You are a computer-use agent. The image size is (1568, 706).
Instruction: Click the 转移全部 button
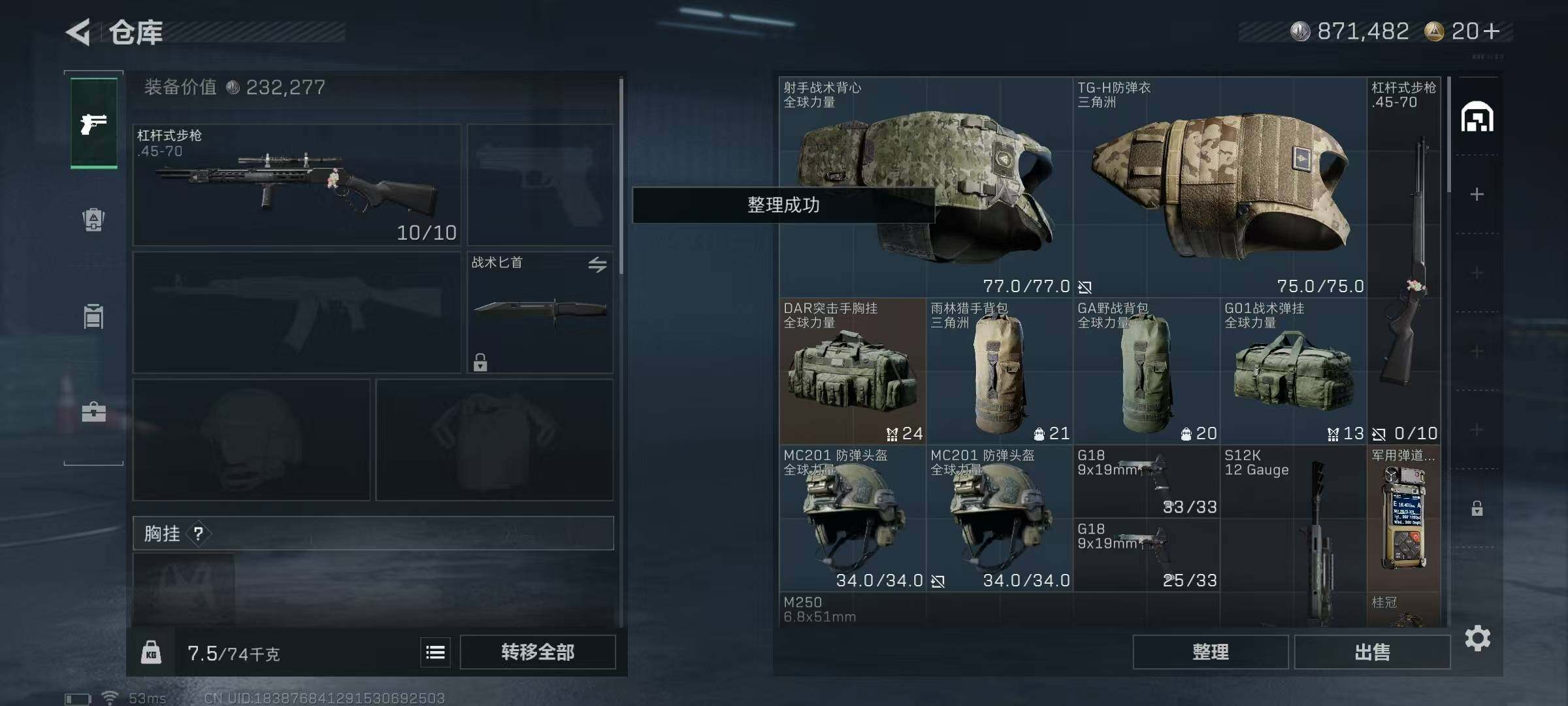[538, 652]
